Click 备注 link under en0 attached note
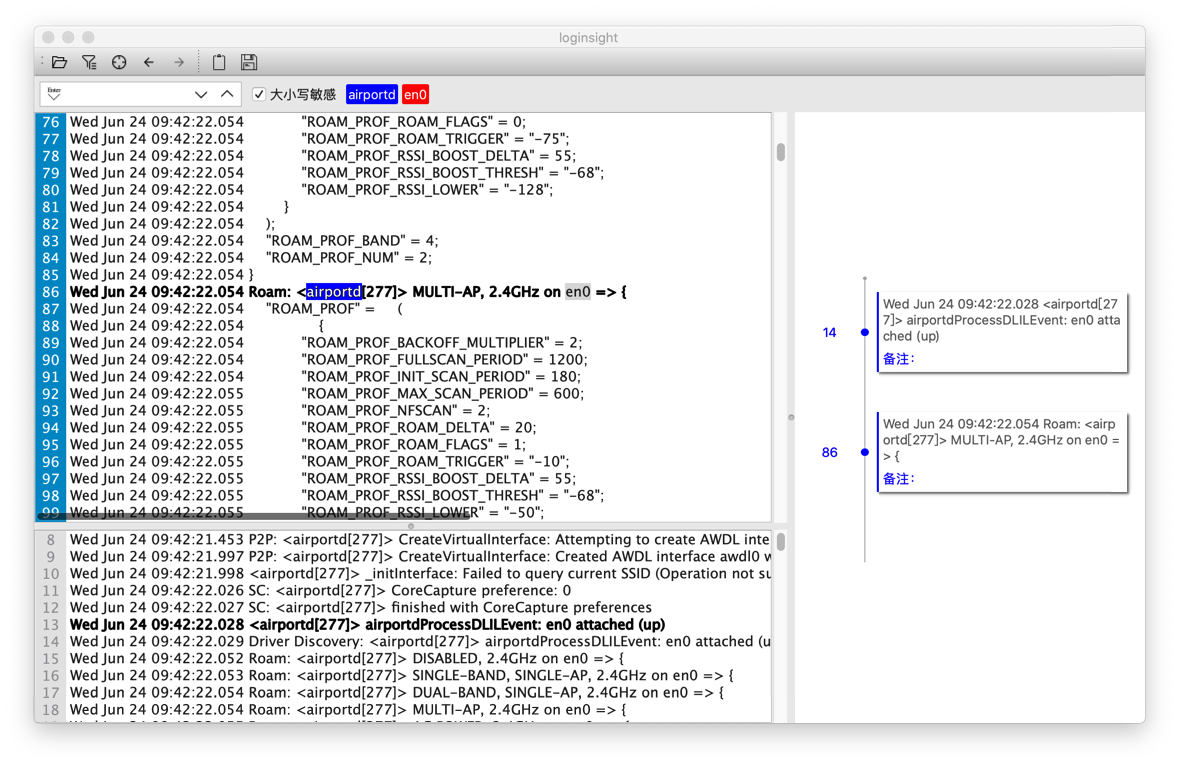This screenshot has height=765, width=1179. click(898, 359)
